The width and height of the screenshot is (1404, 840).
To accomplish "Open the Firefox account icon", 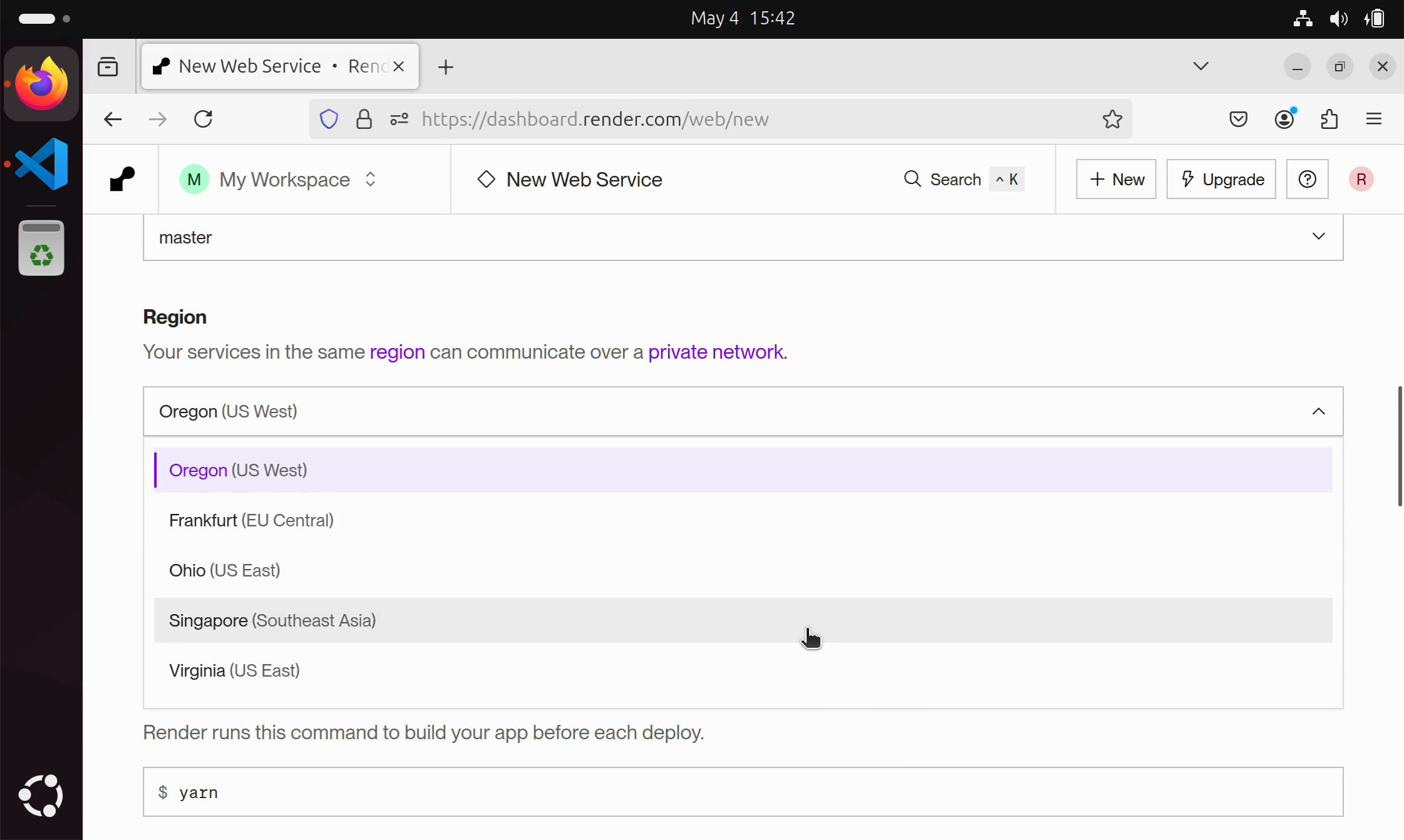I will point(1284,119).
